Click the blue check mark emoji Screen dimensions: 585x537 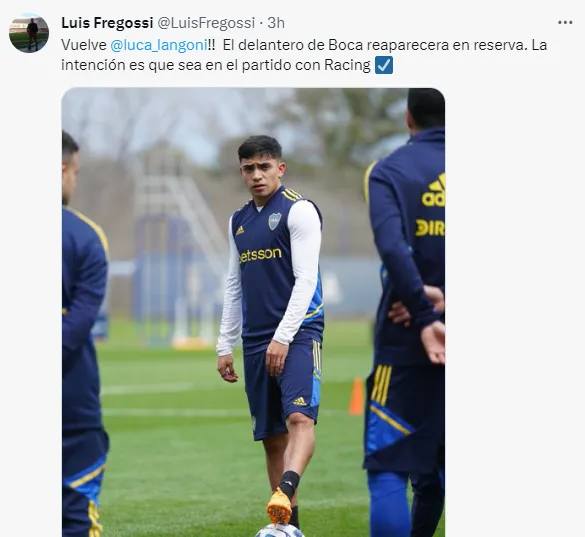384,65
